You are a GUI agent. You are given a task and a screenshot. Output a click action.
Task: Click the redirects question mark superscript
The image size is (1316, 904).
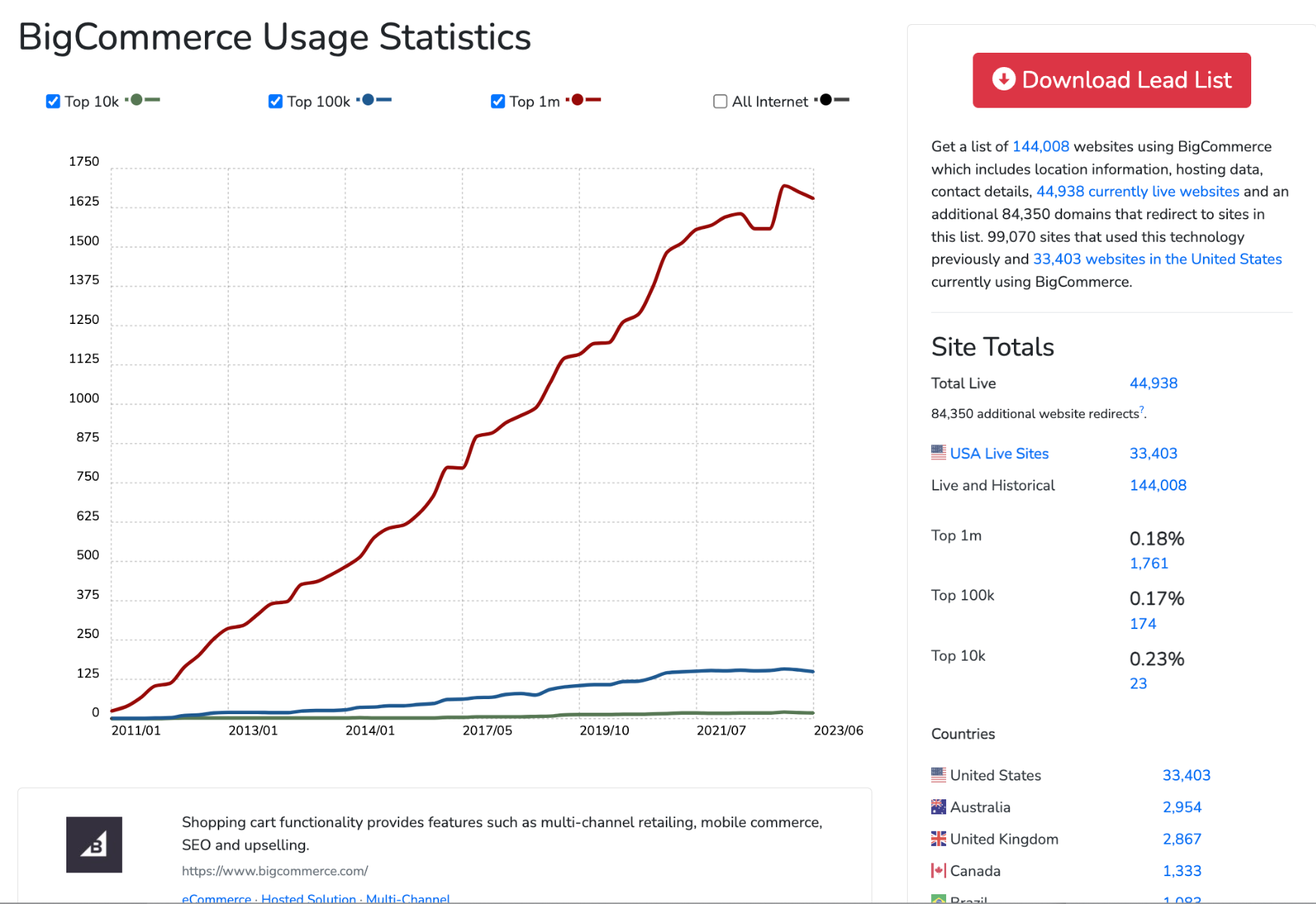pyautogui.click(x=1142, y=409)
